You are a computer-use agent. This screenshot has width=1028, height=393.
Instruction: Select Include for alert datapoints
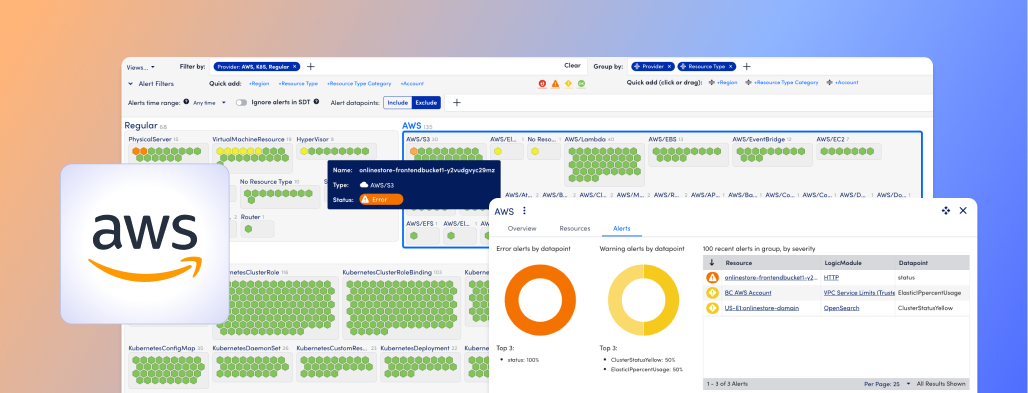(x=397, y=102)
